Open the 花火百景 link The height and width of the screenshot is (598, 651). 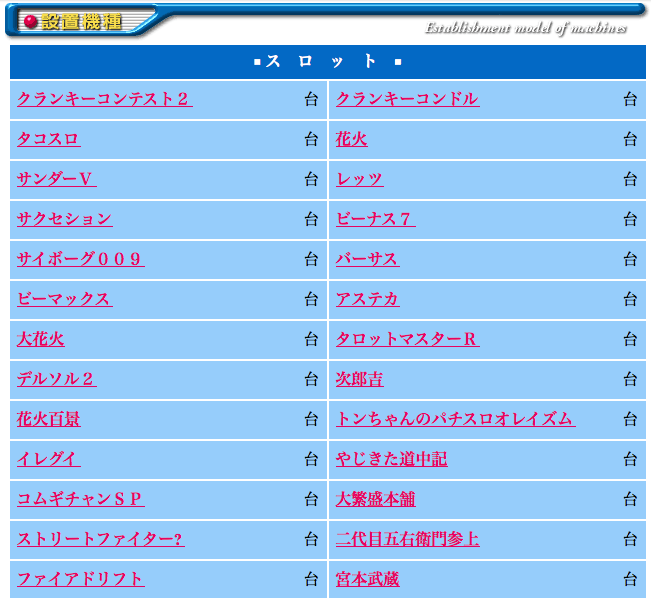(49, 419)
